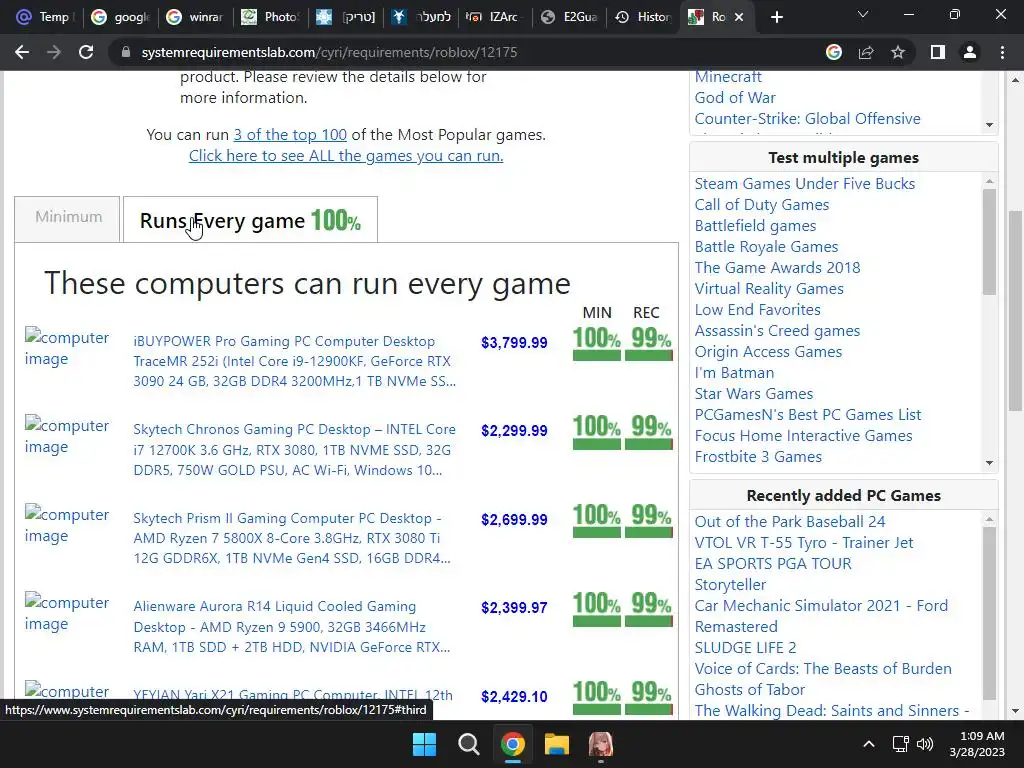The image size is (1024, 768).
Task: Open Windows taskbar search
Action: click(468, 744)
